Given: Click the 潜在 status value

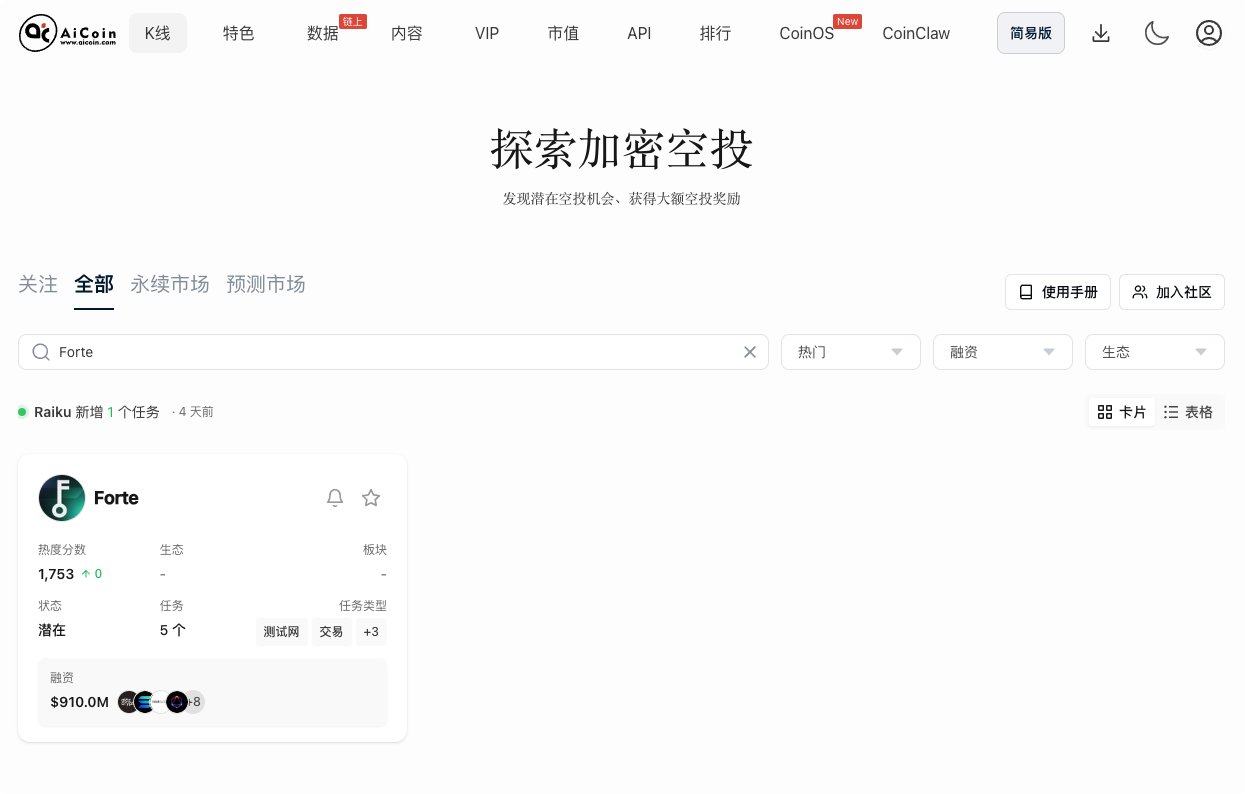Looking at the screenshot, I should [x=52, y=631].
